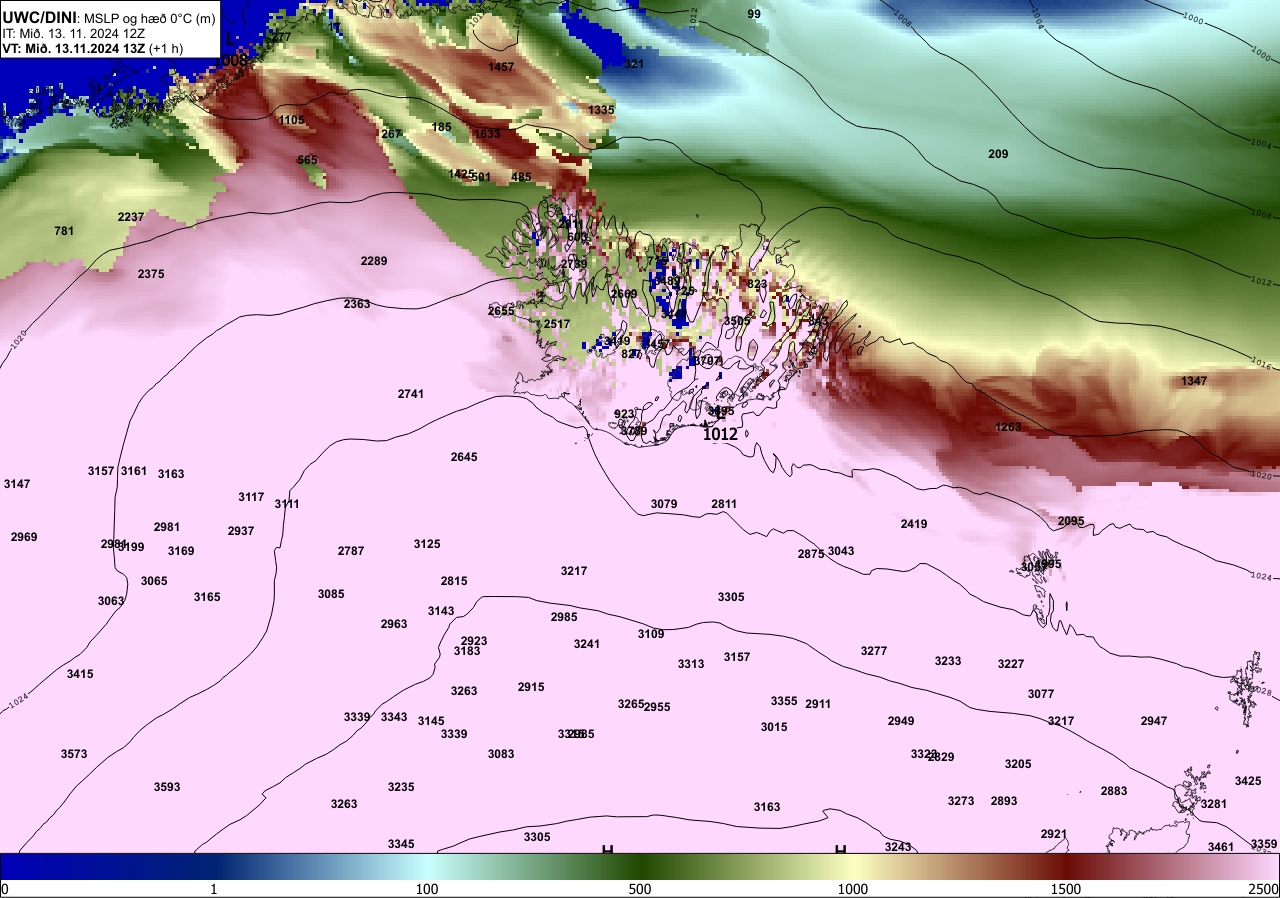This screenshot has width=1280, height=898.
Task: Select the 1012 pressure label near the coast
Action: [x=720, y=434]
